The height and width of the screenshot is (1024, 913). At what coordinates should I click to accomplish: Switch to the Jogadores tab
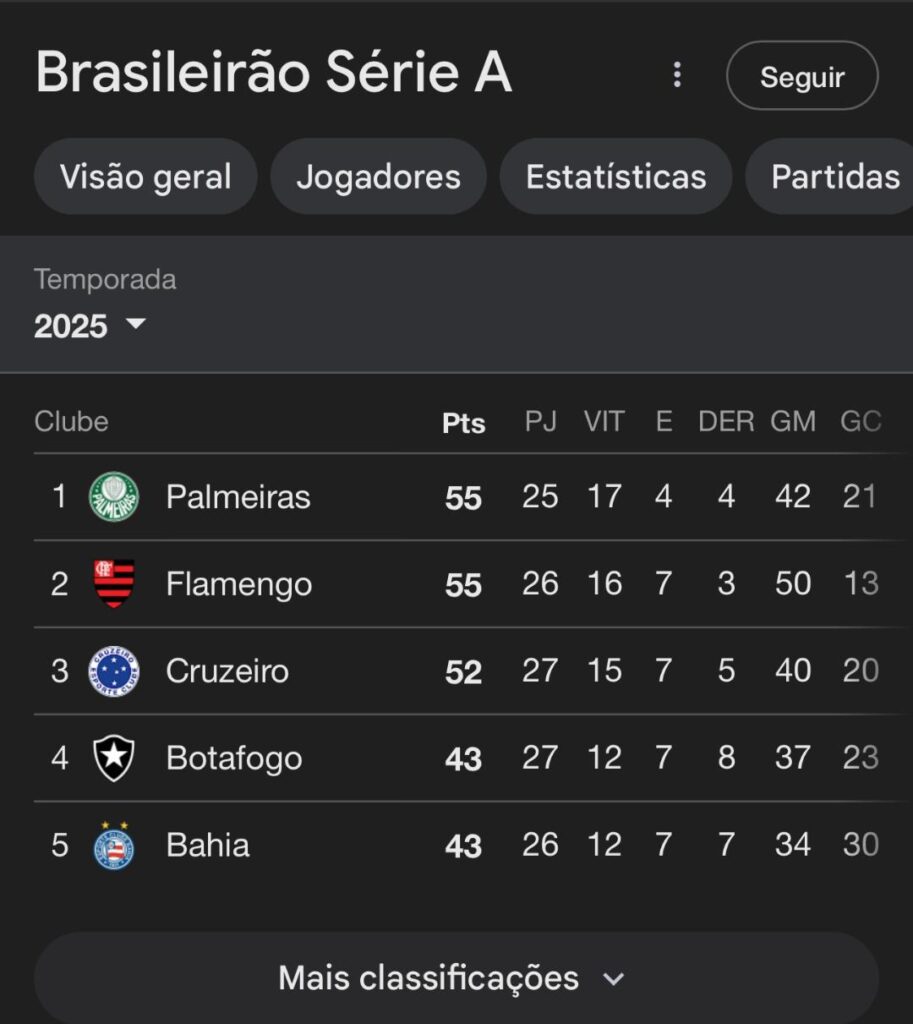[x=378, y=177]
